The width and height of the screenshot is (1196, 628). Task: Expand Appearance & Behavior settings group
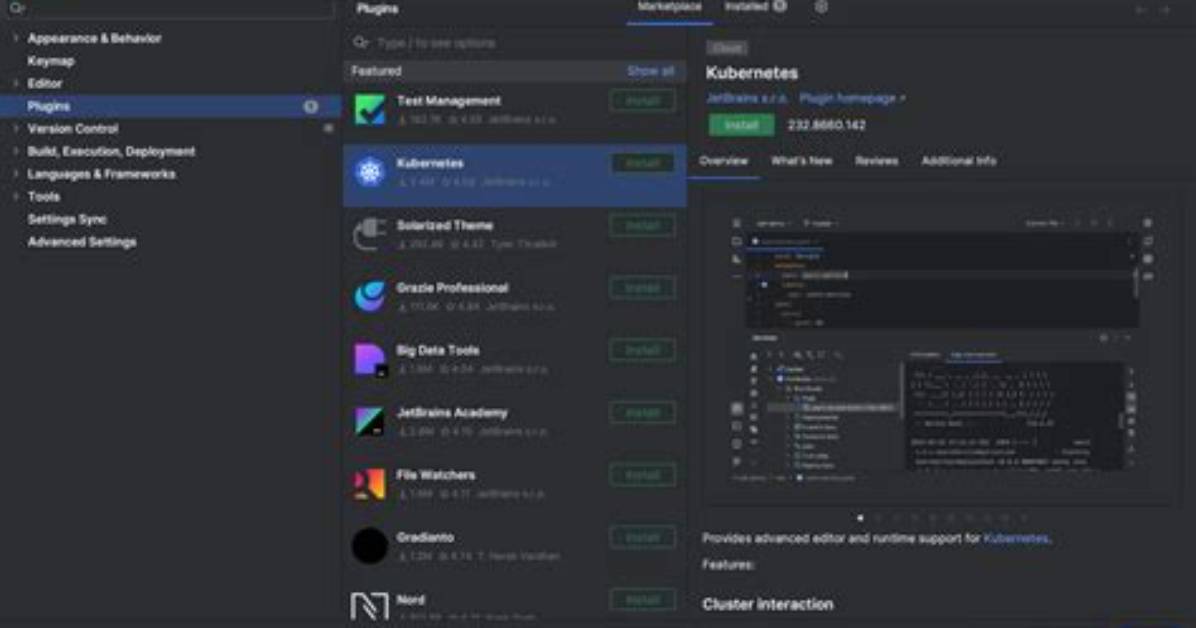[16, 37]
